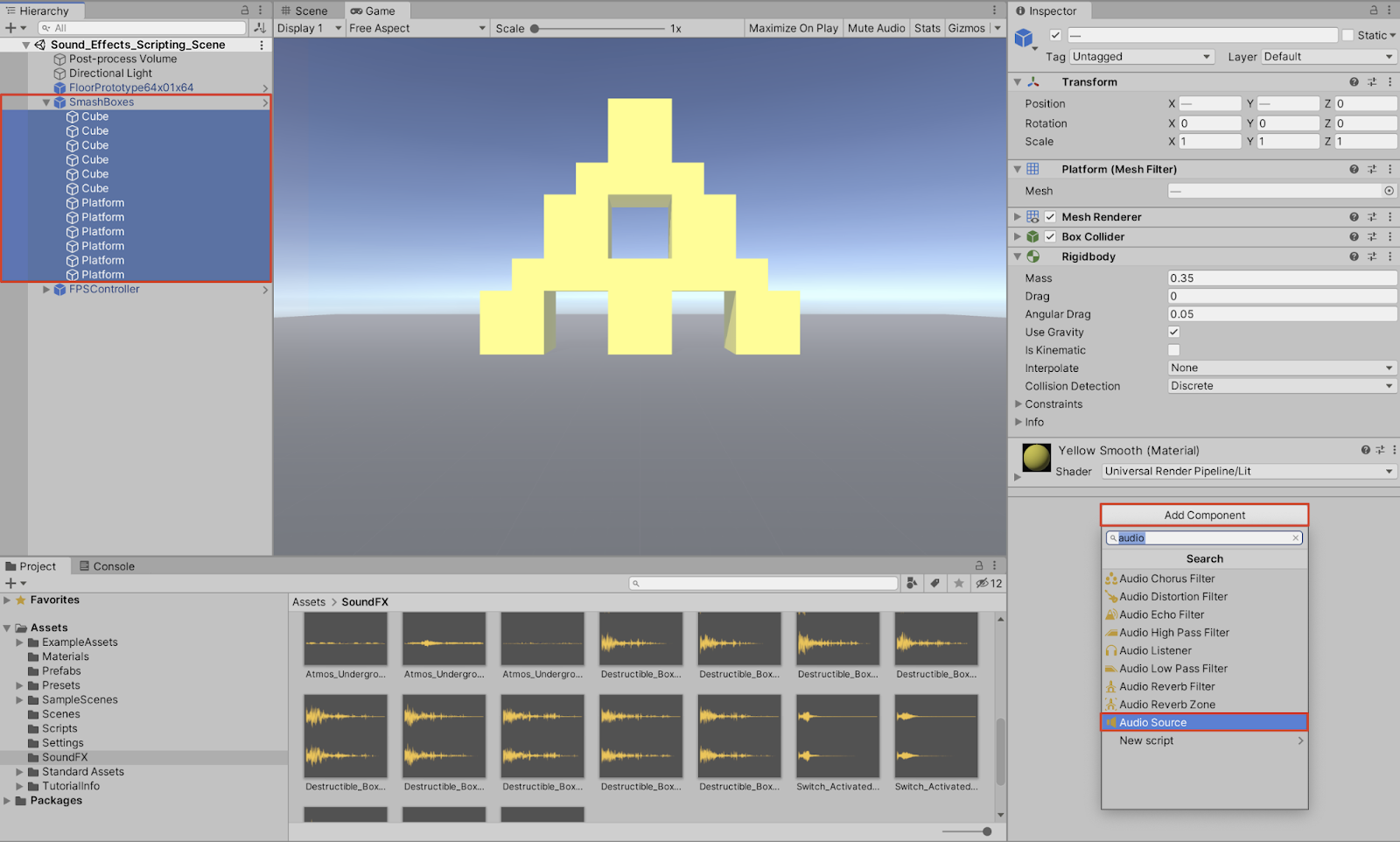Disable the Mesh Renderer component checkbox
Screen dimensions: 1400x842
click(1050, 217)
